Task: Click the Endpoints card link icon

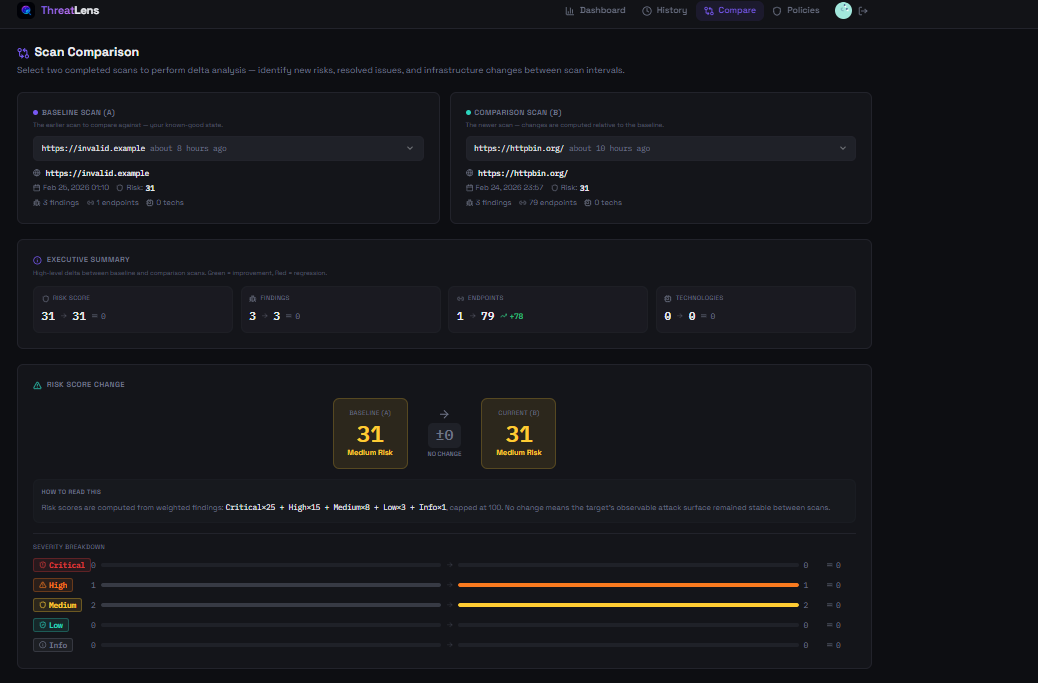Action: (460, 298)
